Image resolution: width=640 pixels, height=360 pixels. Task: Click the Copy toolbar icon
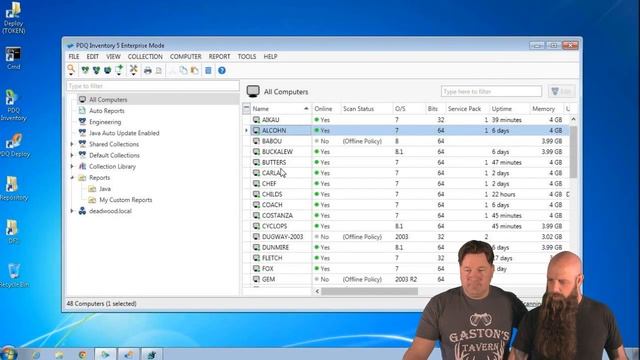(183, 71)
